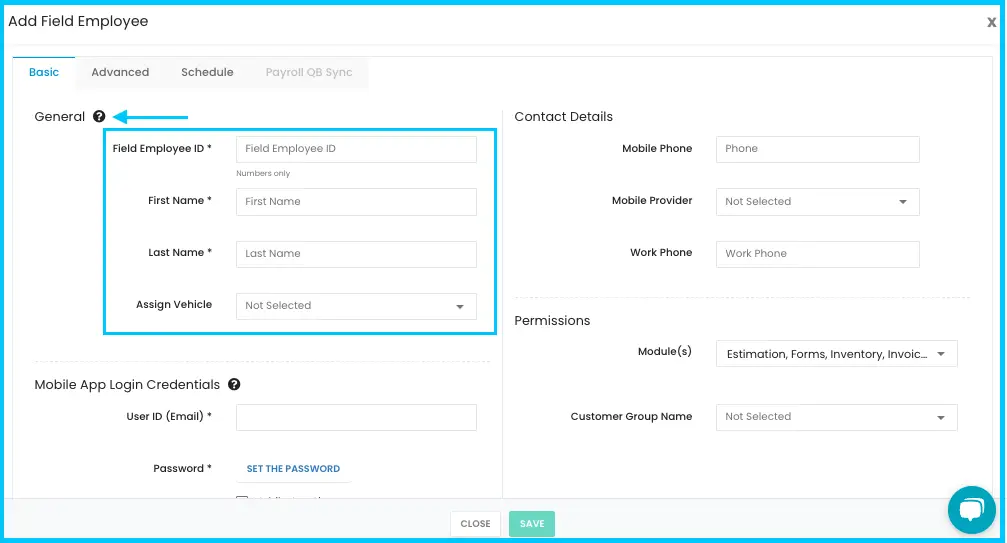This screenshot has width=1007, height=543.
Task: Open the Customer Group Name dropdown
Action: click(837, 417)
